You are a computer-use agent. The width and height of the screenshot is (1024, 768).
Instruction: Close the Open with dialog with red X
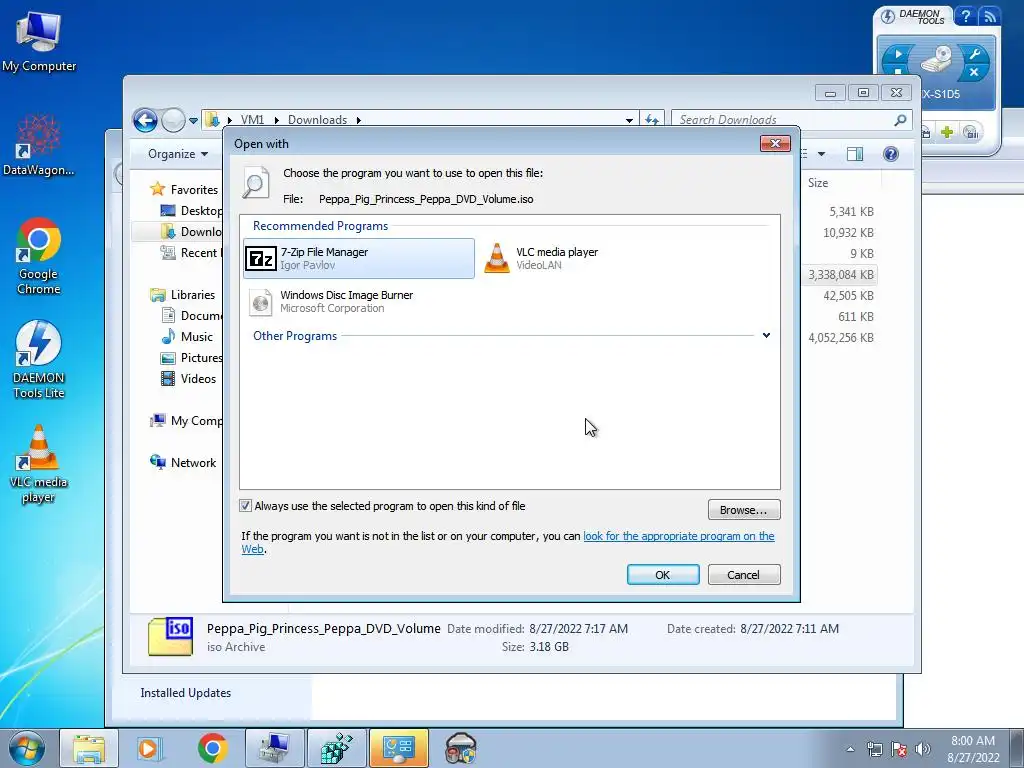(x=775, y=144)
